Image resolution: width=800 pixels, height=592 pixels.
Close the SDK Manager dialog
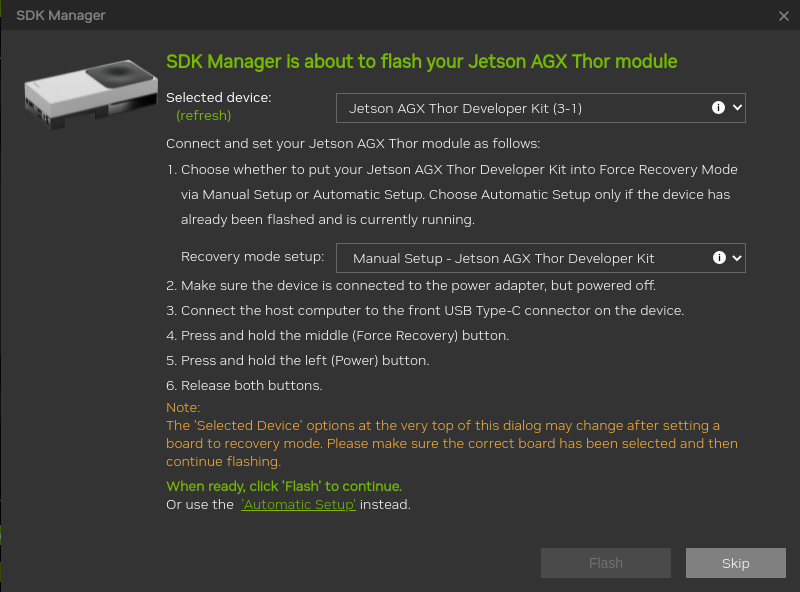point(784,16)
